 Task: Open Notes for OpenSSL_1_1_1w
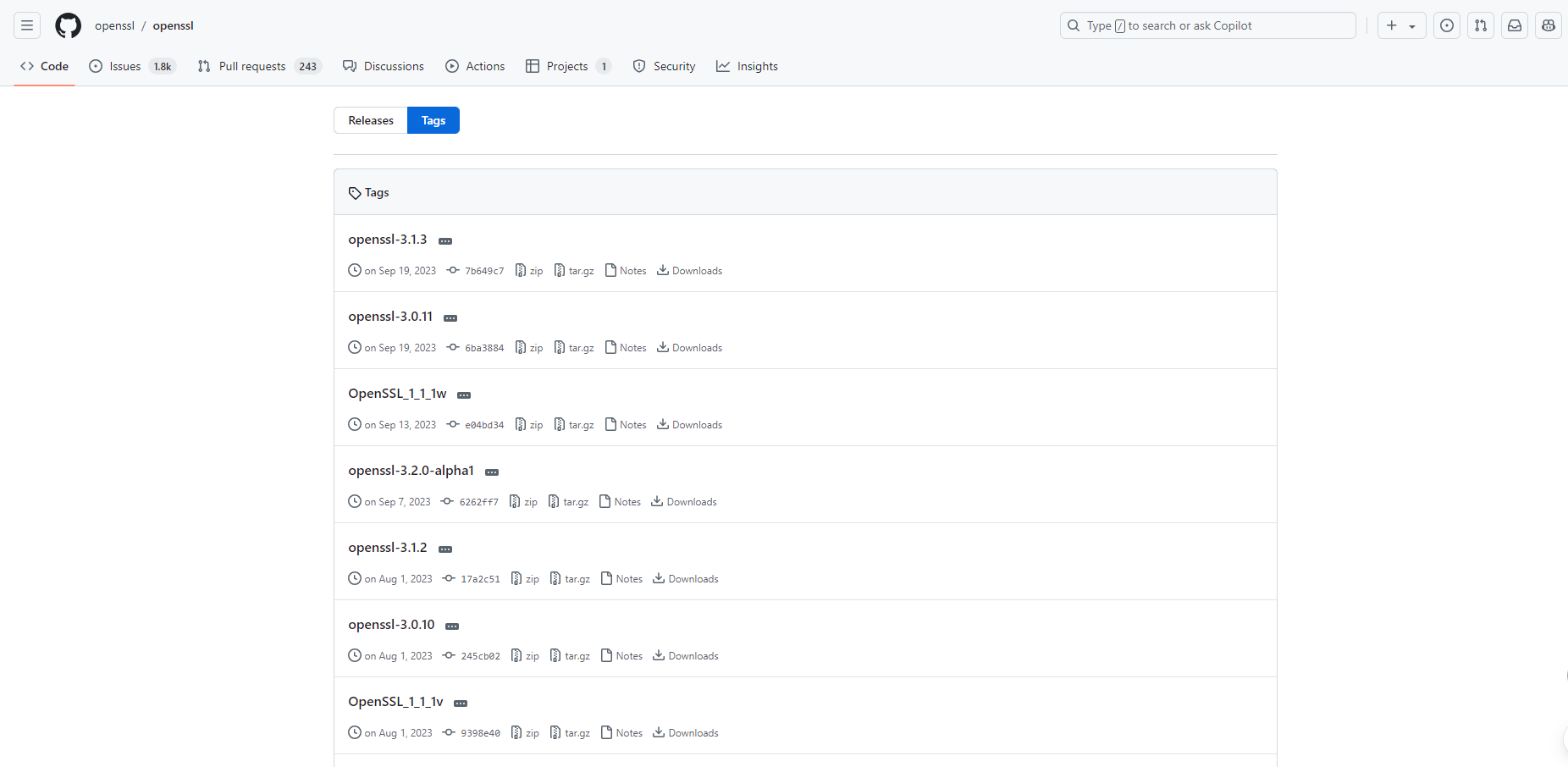pos(626,425)
